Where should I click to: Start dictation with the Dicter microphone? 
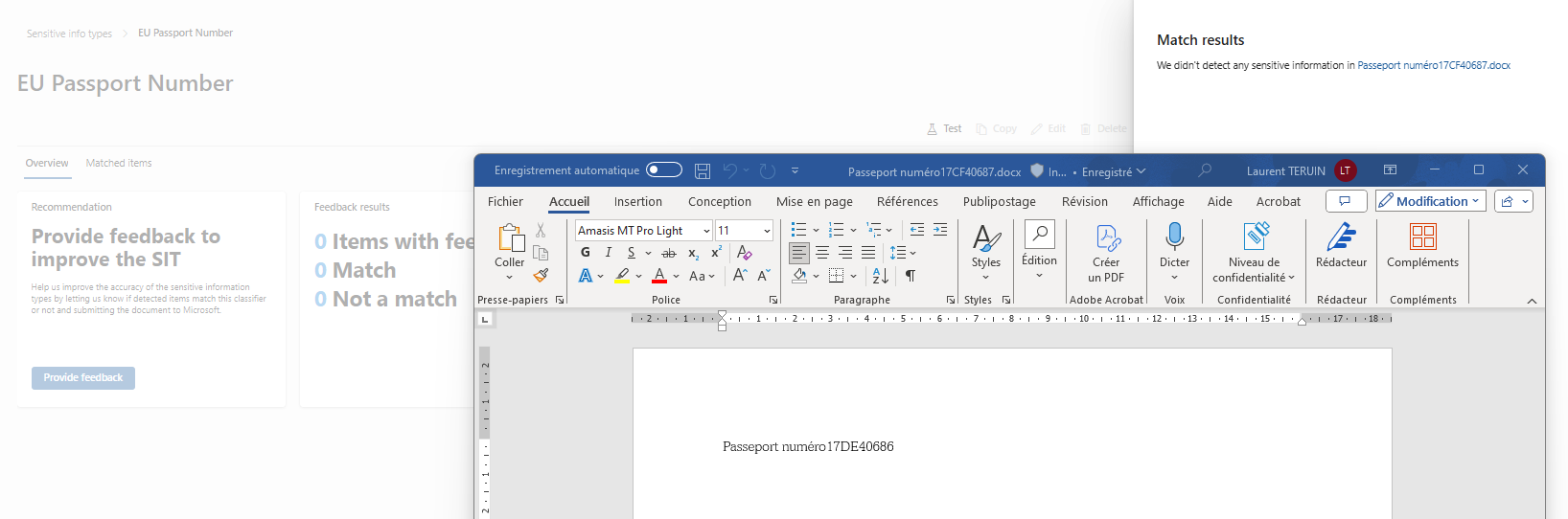1174,237
